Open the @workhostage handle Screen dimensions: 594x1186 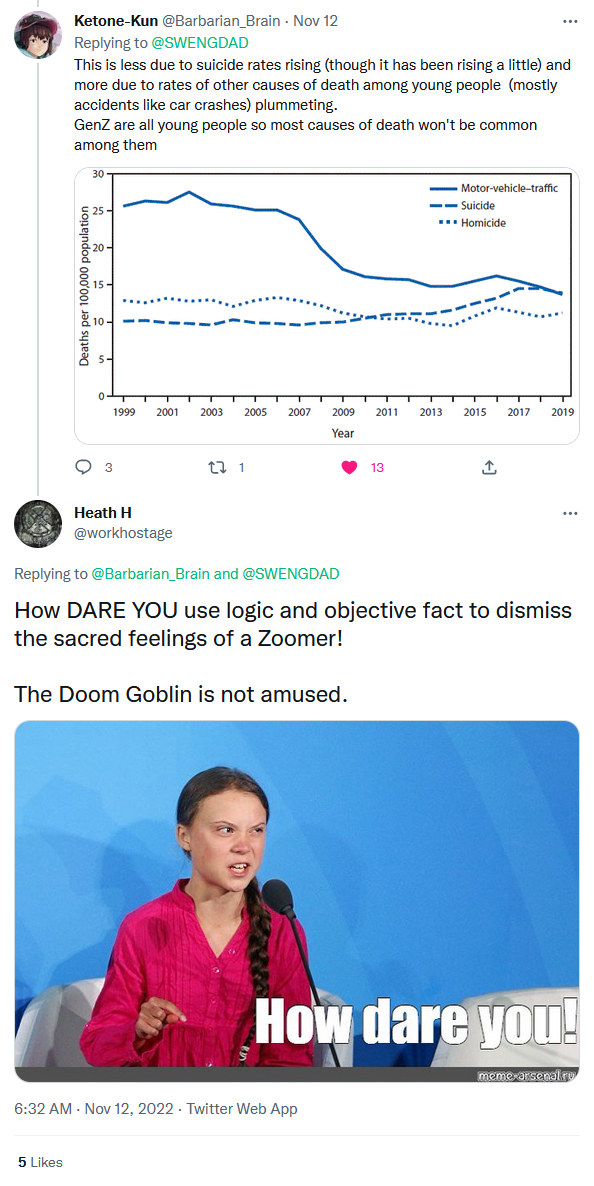[x=123, y=532]
